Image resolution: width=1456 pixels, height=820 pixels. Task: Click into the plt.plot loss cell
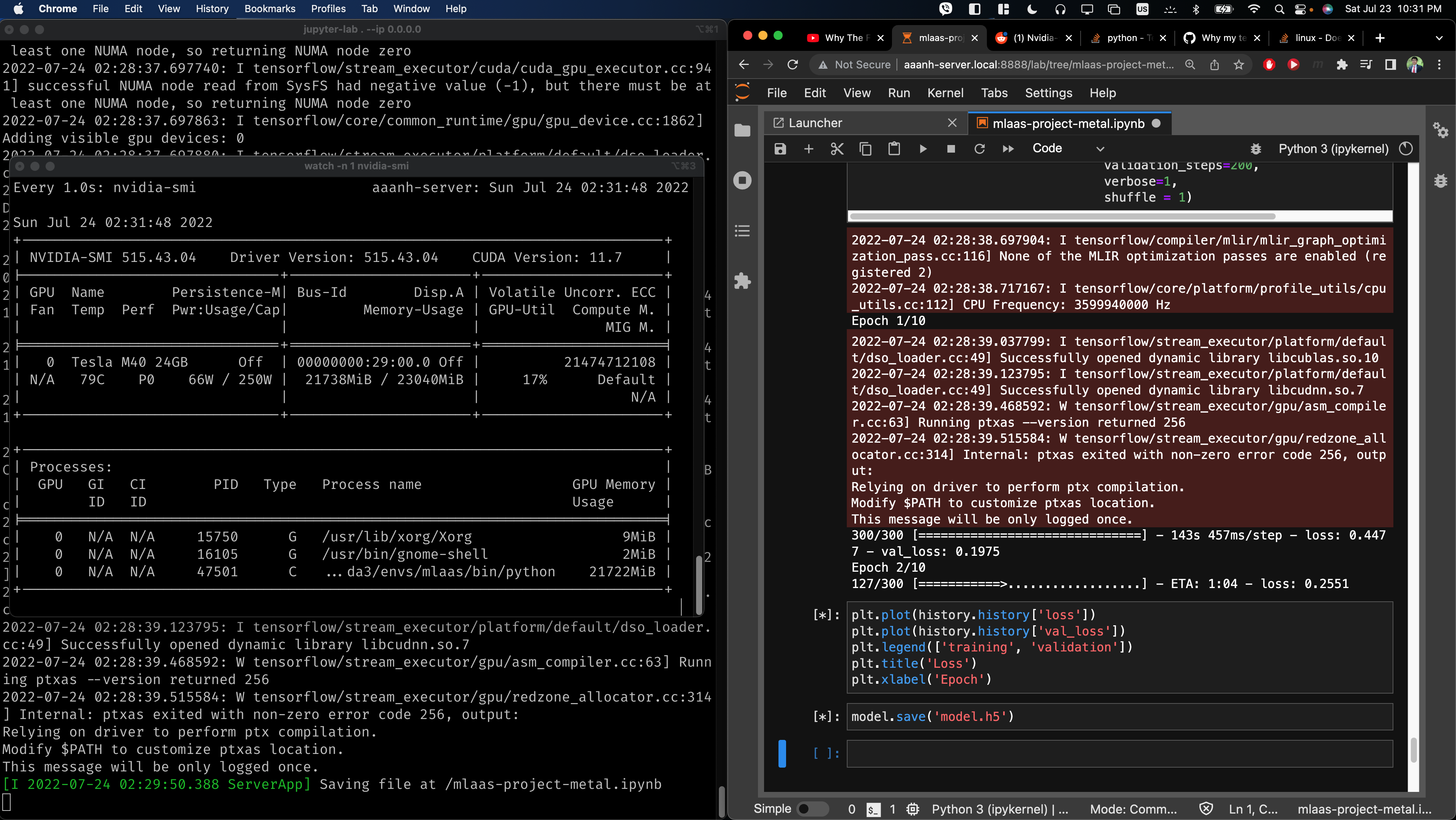(1119, 647)
